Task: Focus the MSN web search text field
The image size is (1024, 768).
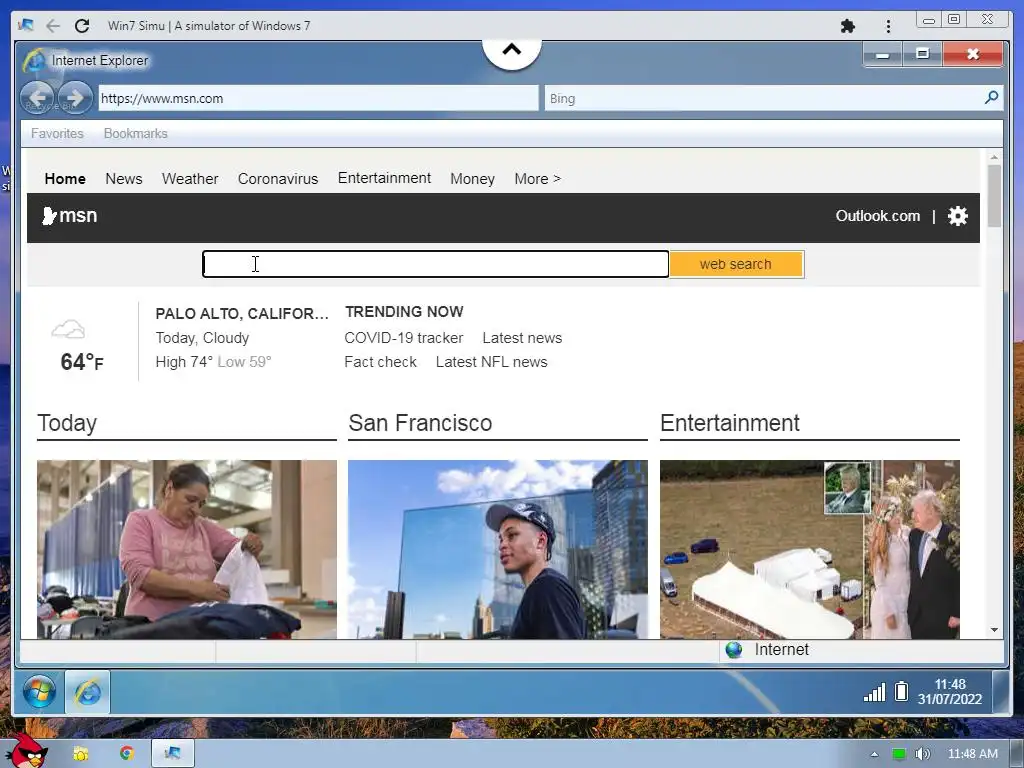Action: 436,264
